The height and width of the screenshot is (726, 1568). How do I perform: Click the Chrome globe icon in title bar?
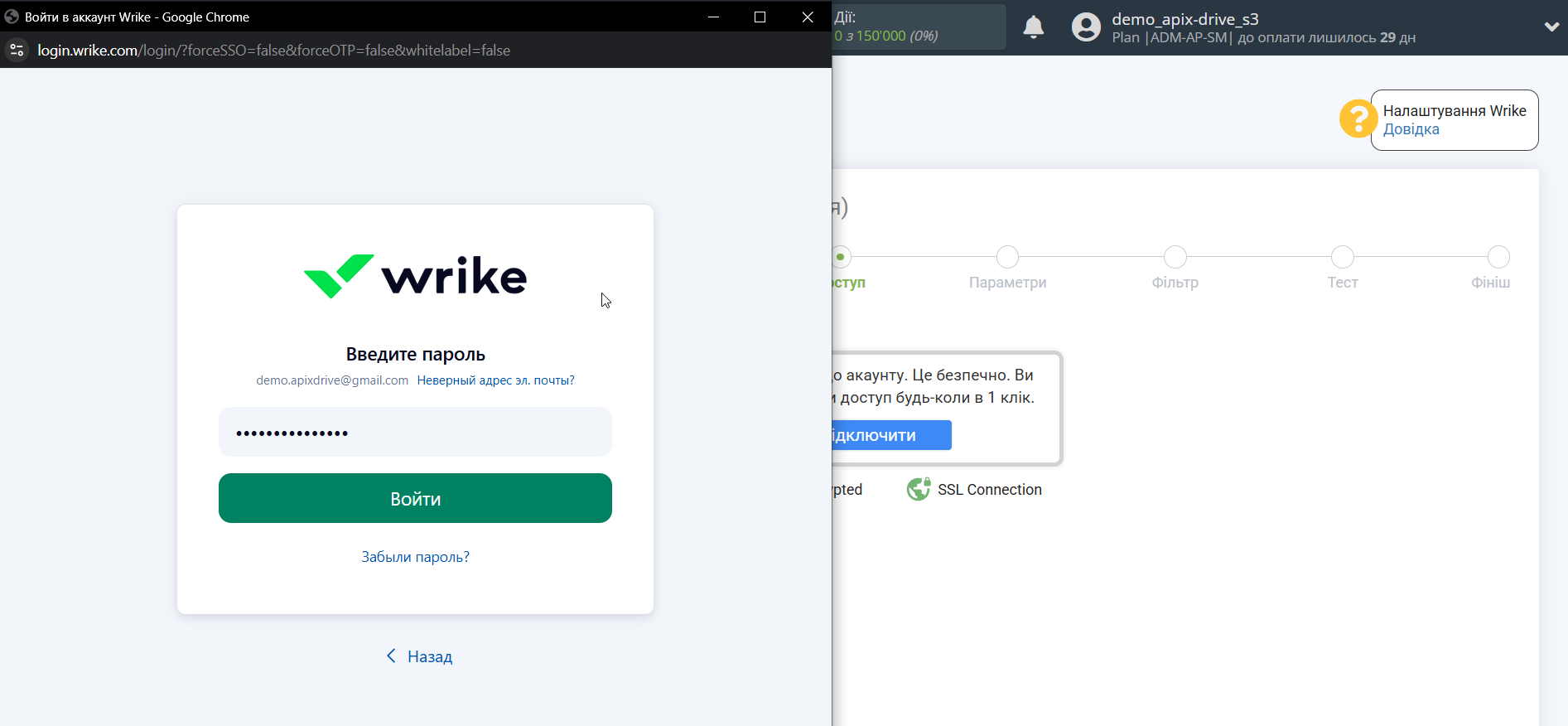click(x=12, y=17)
